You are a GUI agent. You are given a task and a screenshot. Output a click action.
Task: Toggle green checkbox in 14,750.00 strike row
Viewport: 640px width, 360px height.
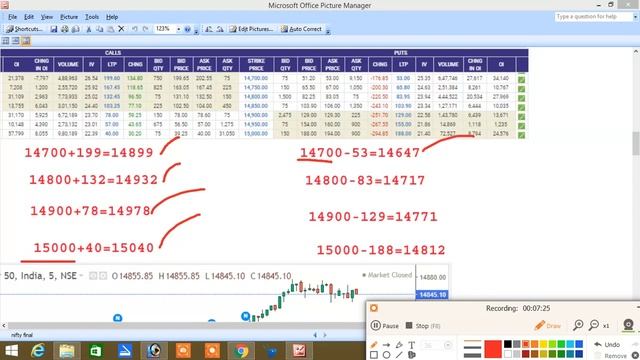tap(521, 89)
